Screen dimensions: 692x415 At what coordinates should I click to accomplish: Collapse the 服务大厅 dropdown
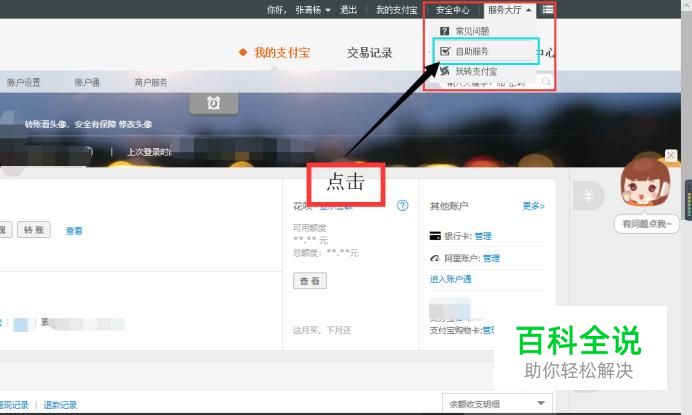point(509,10)
